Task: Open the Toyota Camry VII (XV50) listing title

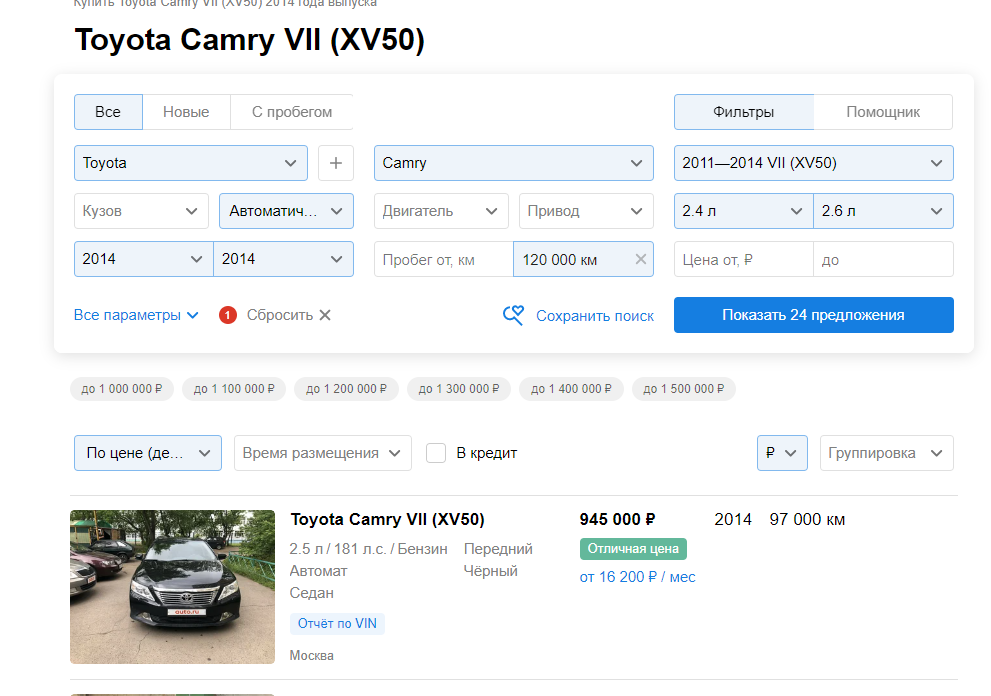Action: [x=387, y=519]
